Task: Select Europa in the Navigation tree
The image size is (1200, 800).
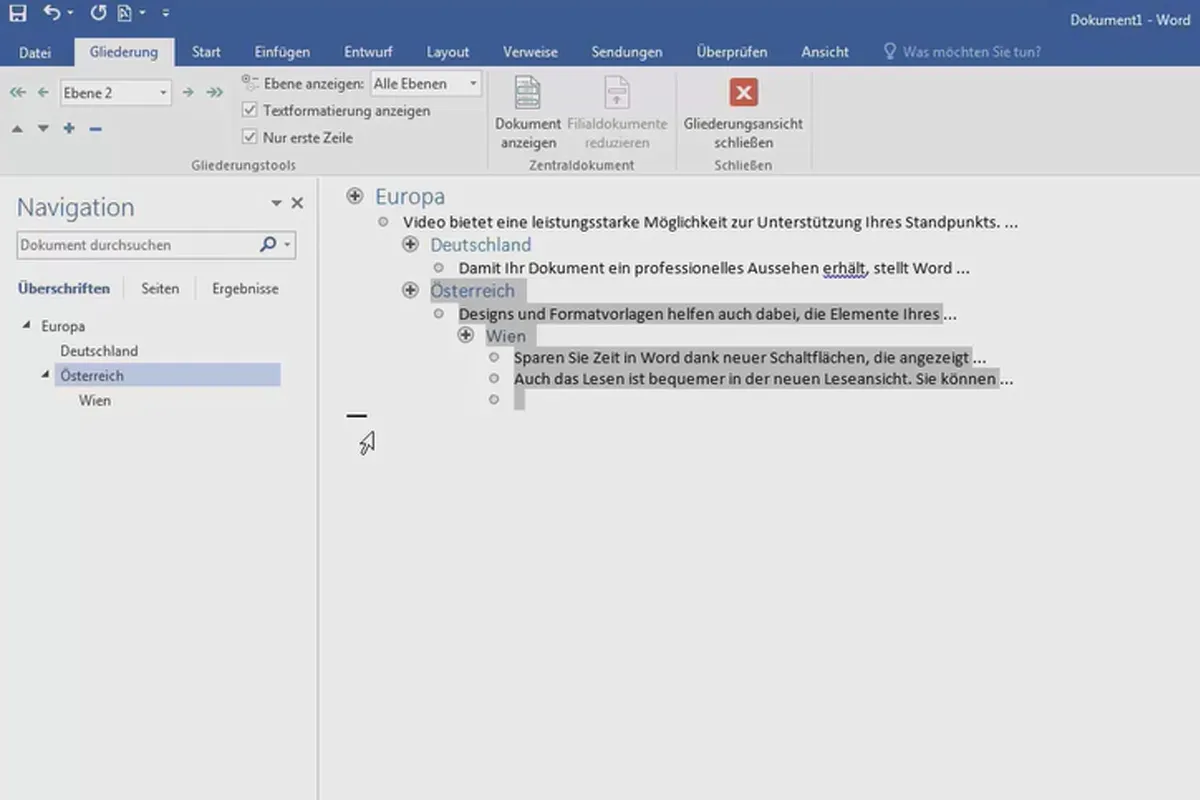Action: pos(63,326)
